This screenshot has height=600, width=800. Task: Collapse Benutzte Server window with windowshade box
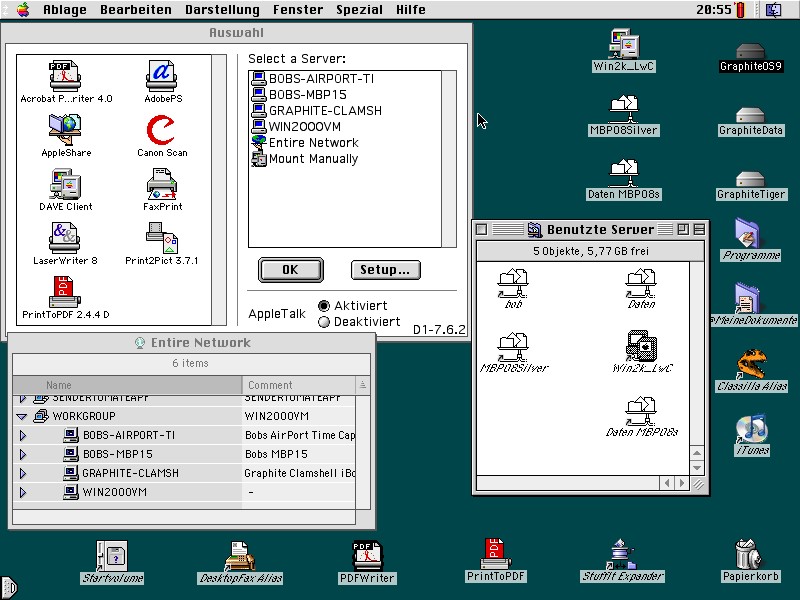(x=699, y=230)
